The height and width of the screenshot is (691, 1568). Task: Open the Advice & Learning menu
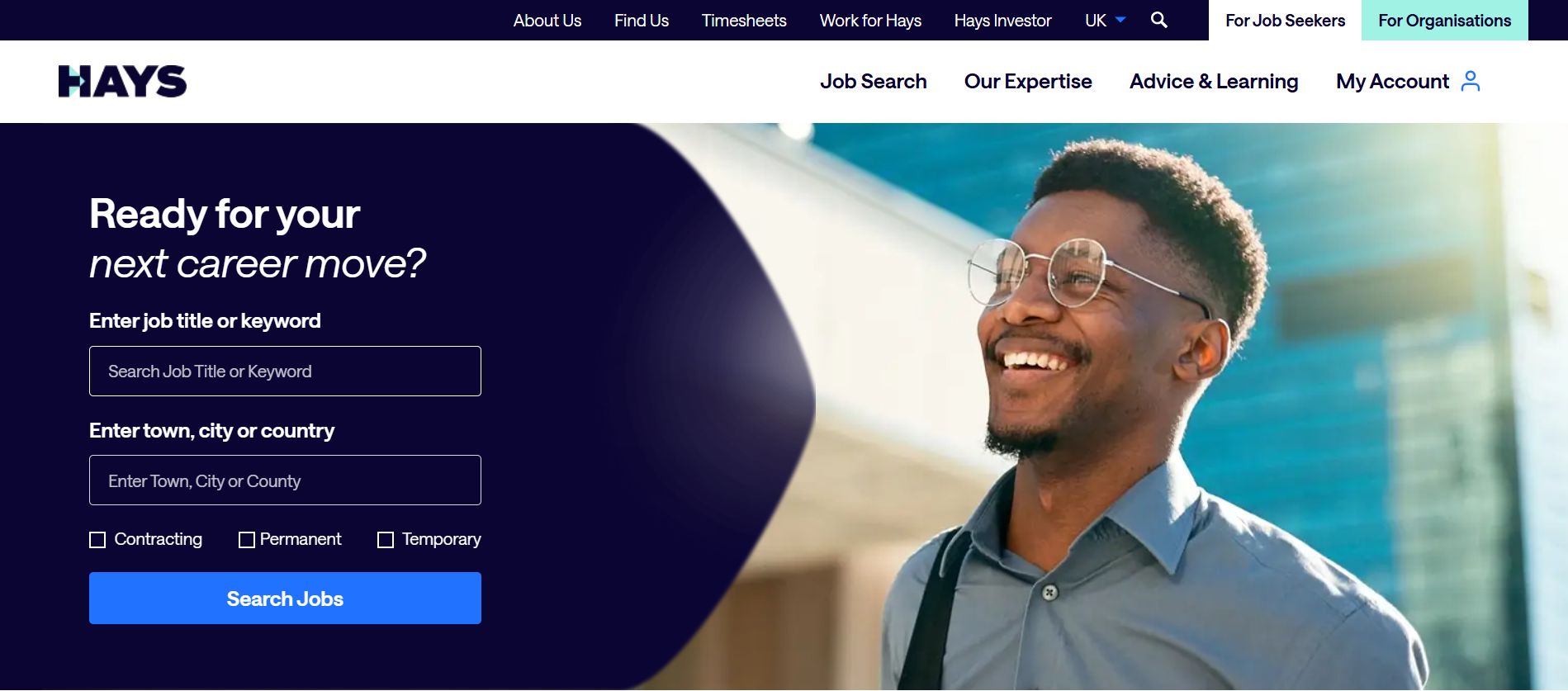tap(1214, 81)
